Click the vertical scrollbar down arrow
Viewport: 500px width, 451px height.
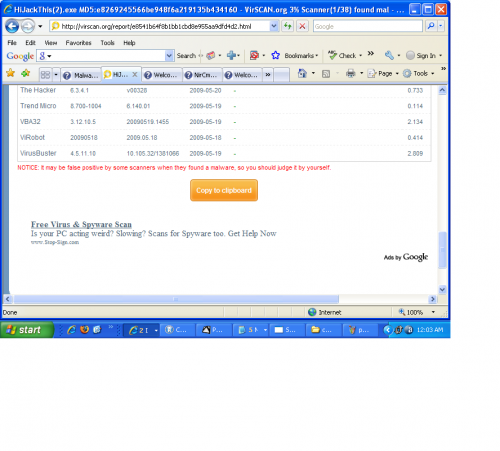pos(442,289)
